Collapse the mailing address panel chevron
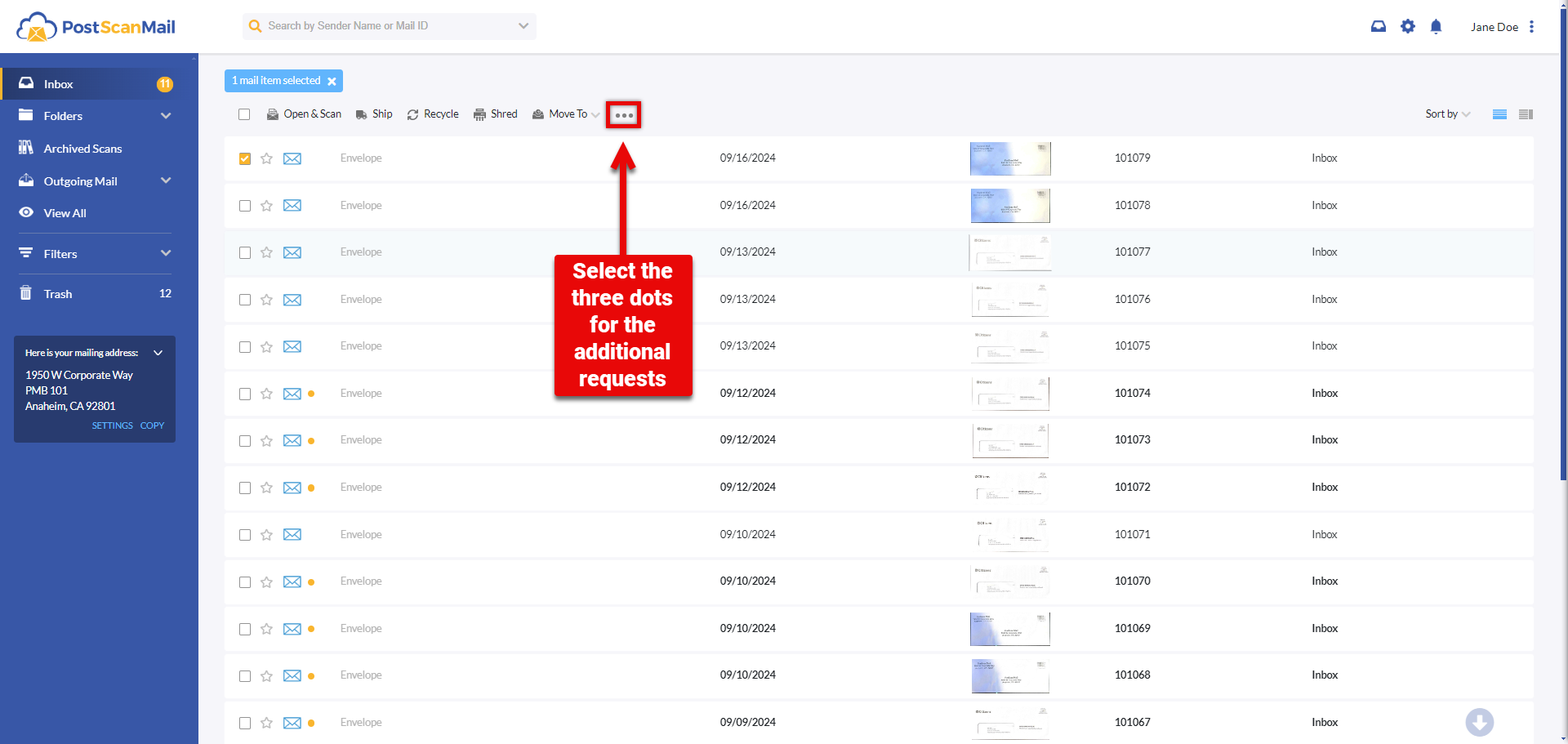1568x744 pixels. tap(158, 353)
